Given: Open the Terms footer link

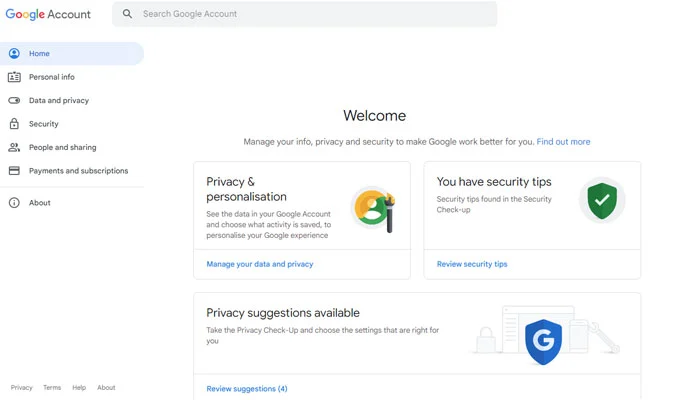Looking at the screenshot, I should coord(52,388).
